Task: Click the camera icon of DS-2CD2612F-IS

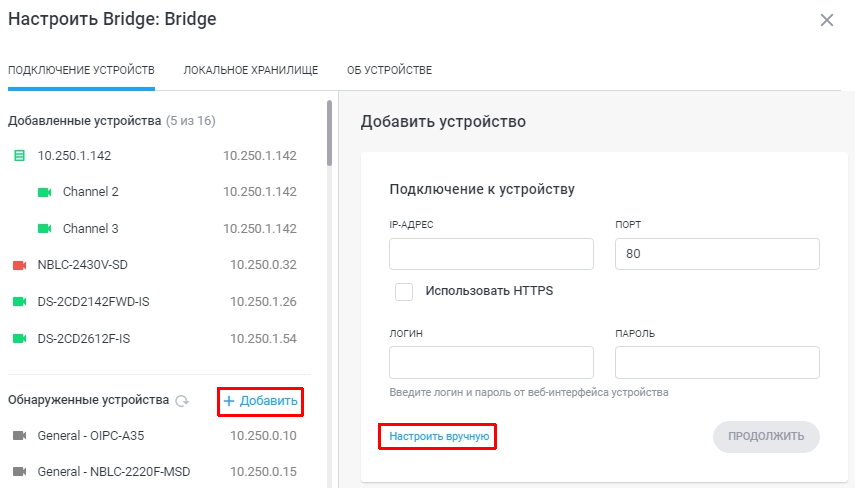Action: 20,339
